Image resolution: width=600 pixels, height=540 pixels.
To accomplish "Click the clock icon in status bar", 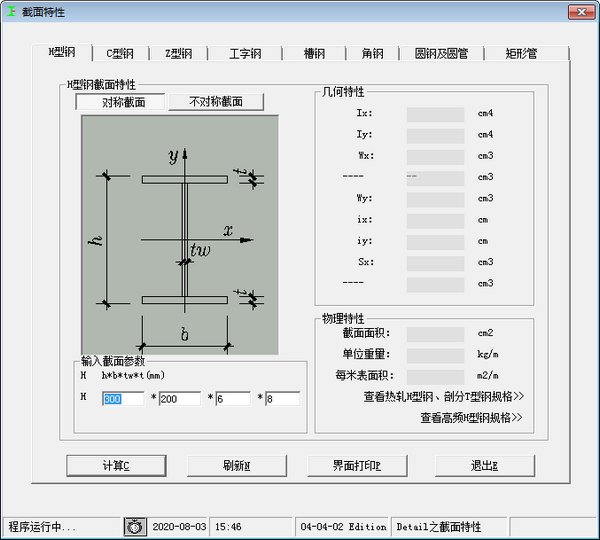I will click(135, 526).
